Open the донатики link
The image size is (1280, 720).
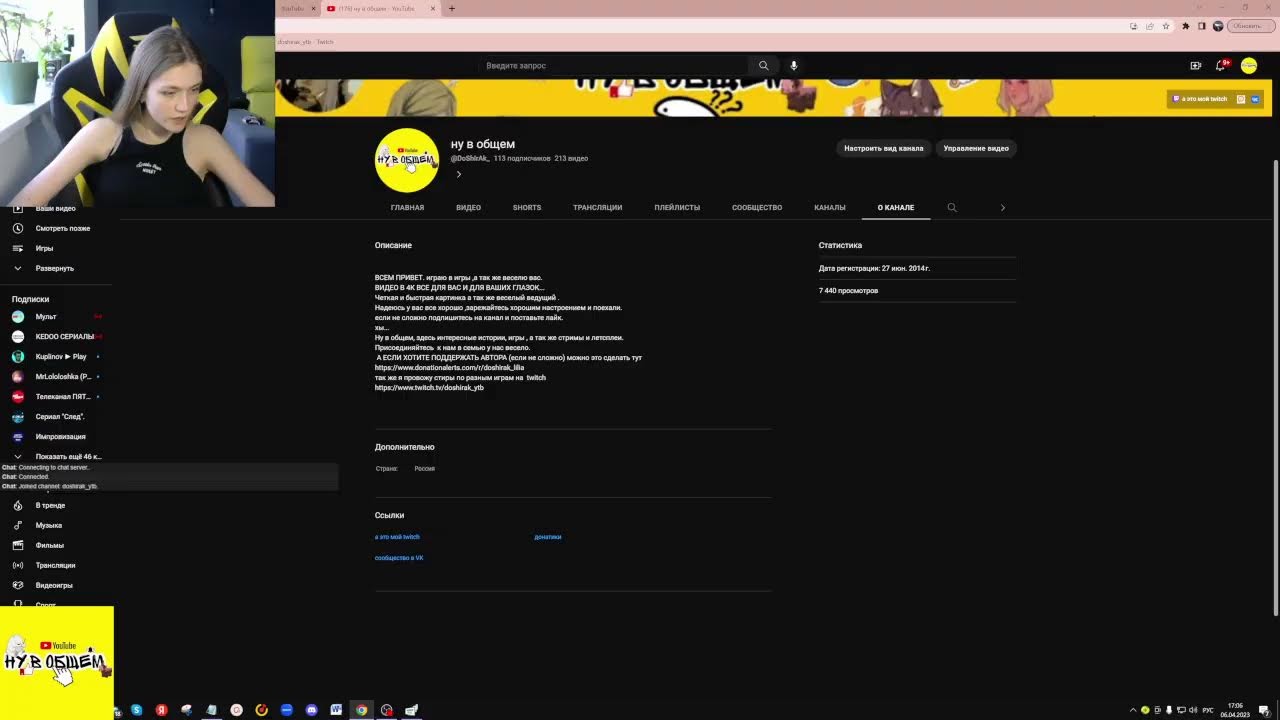coord(548,537)
